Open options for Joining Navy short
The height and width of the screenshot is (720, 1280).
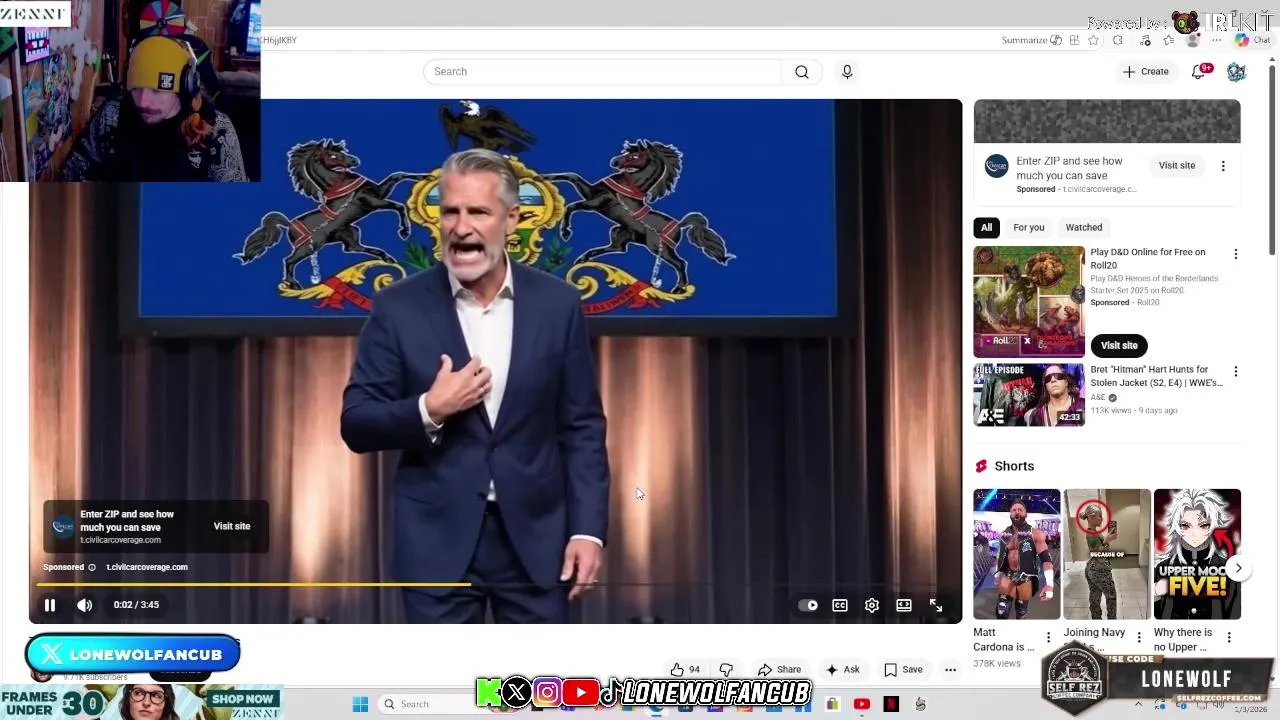click(1138, 638)
